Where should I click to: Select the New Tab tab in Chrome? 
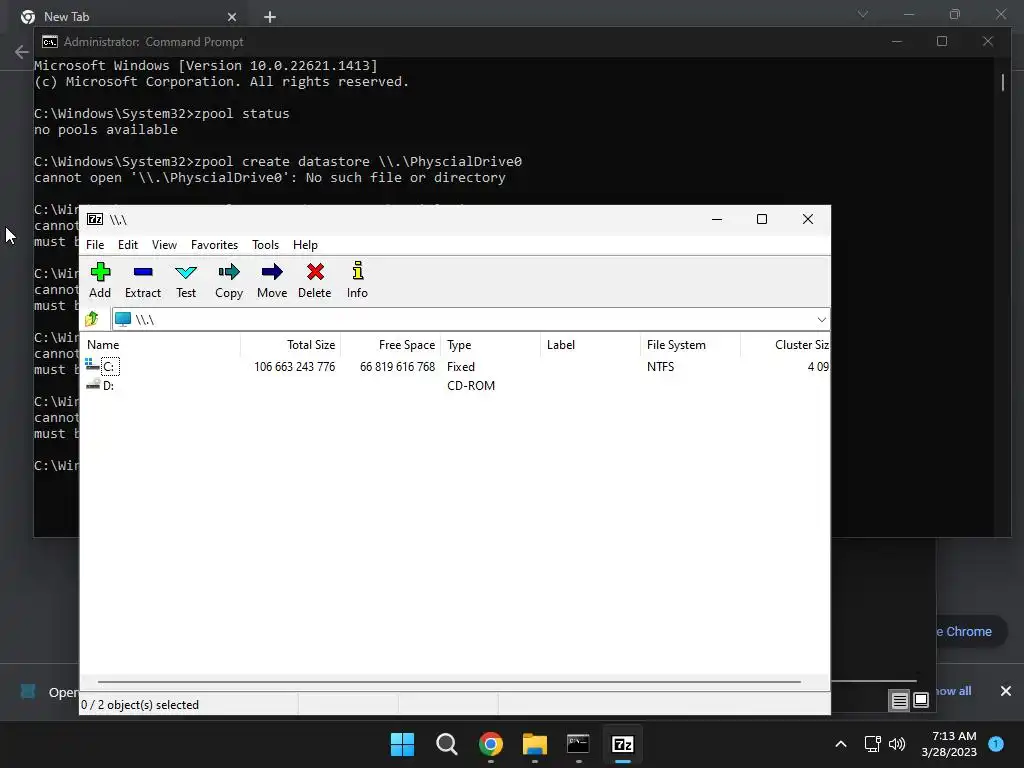[x=127, y=17]
